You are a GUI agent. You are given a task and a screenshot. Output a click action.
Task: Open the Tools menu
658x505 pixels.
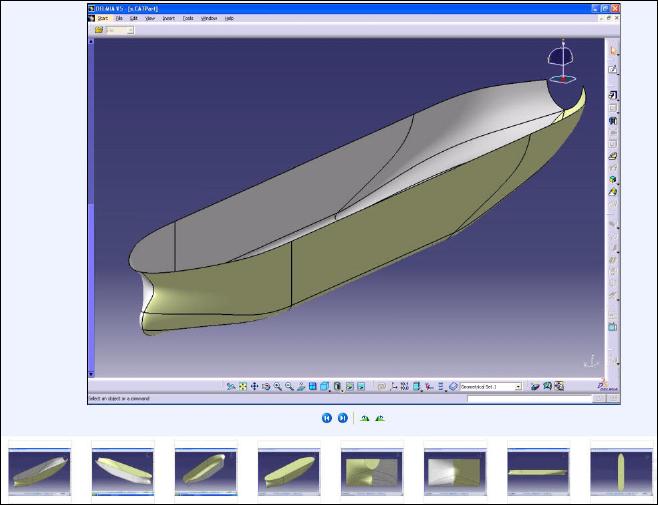187,18
